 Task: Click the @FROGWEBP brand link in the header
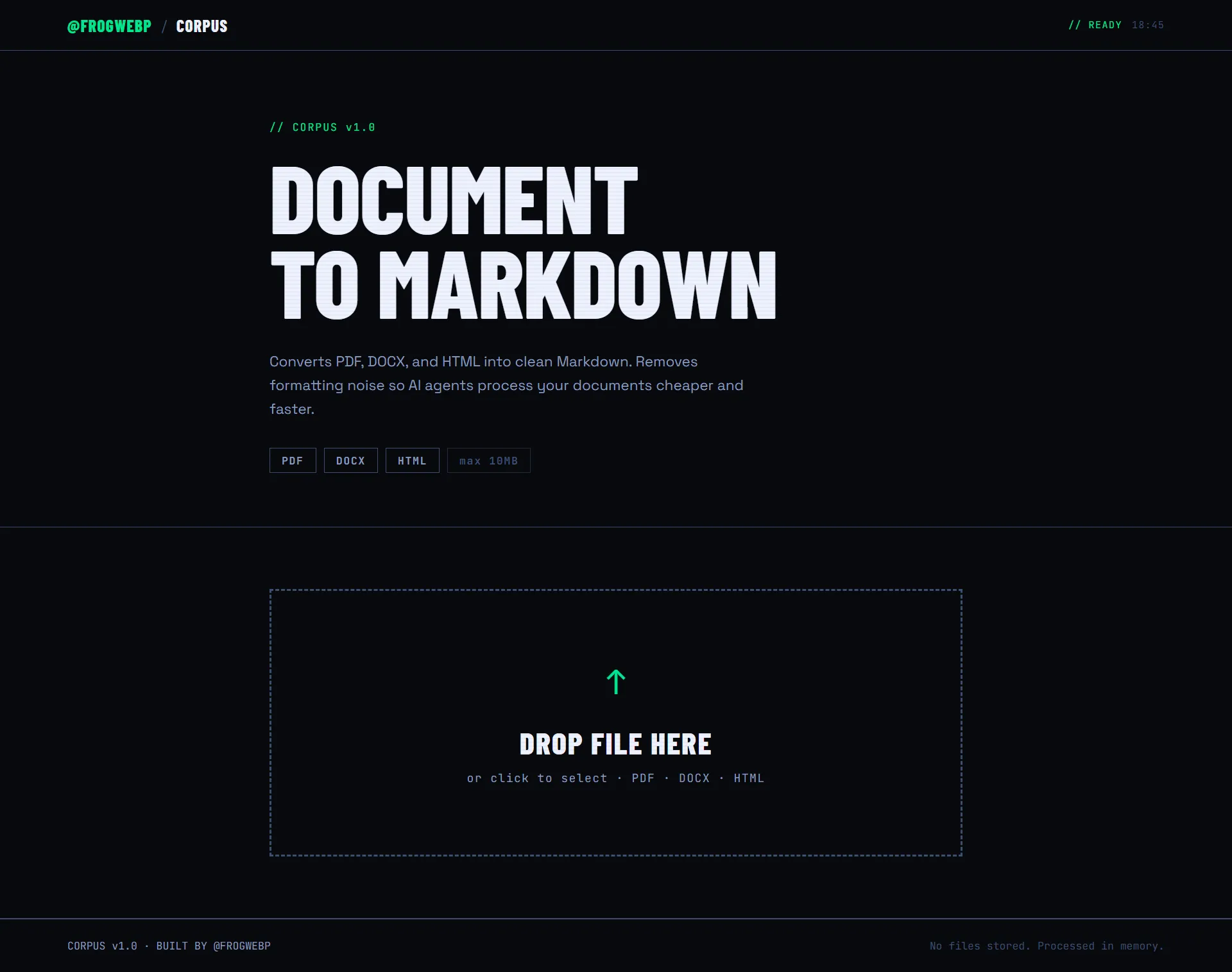[109, 26]
